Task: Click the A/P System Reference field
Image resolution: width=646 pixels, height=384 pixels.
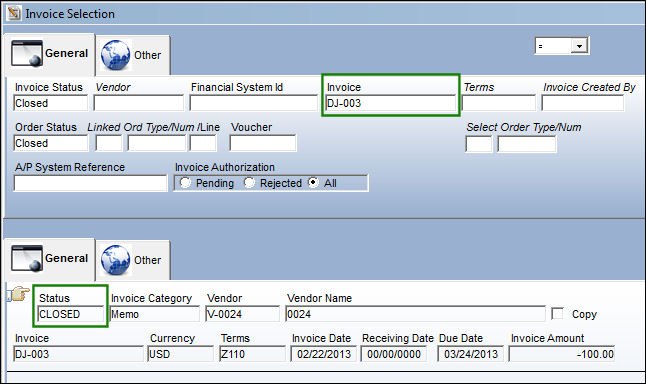Action: coord(90,183)
